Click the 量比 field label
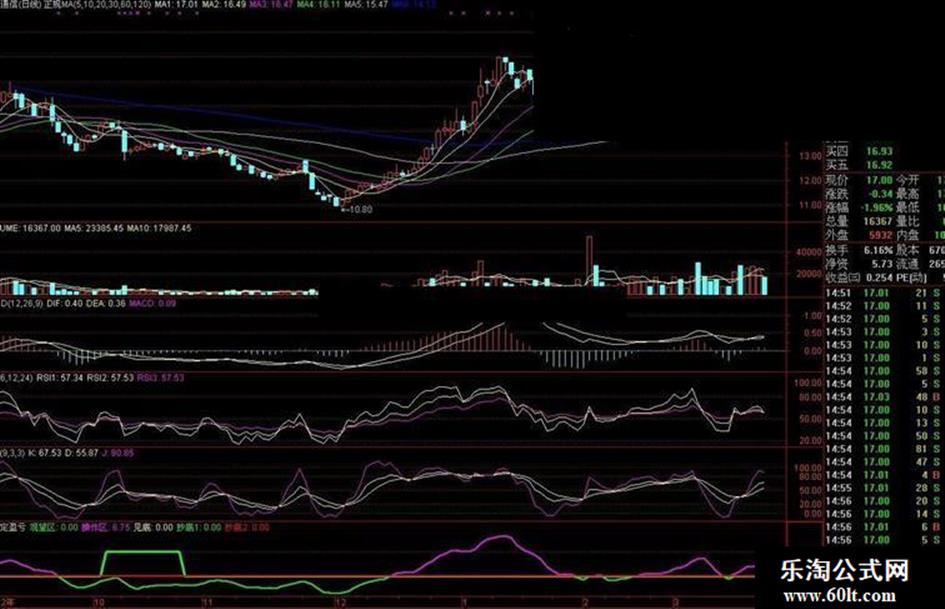This screenshot has height=609, width=945. pyautogui.click(x=908, y=221)
